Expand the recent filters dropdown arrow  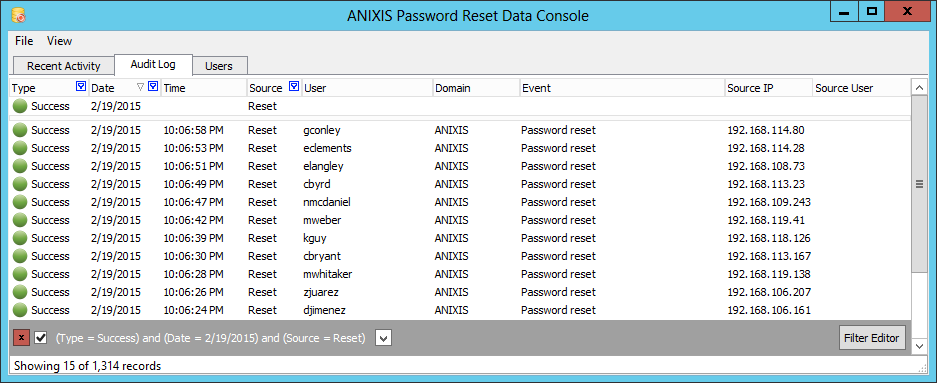(x=384, y=338)
